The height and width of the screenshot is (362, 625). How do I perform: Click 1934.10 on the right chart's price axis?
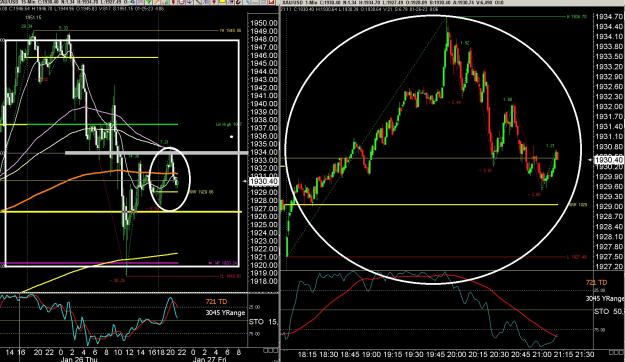[609, 37]
